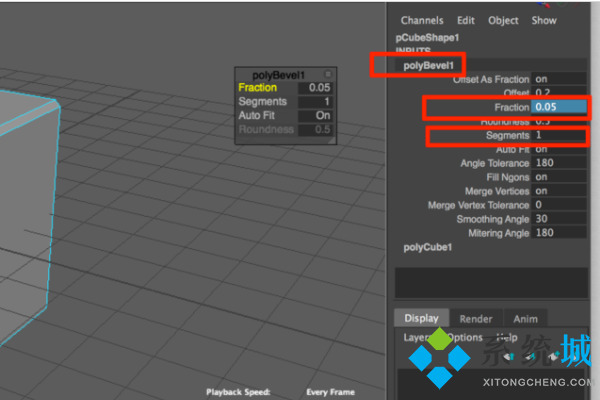Click the polyBevel1 popup's corner options icon
This screenshot has width=600, height=400.
[329, 74]
